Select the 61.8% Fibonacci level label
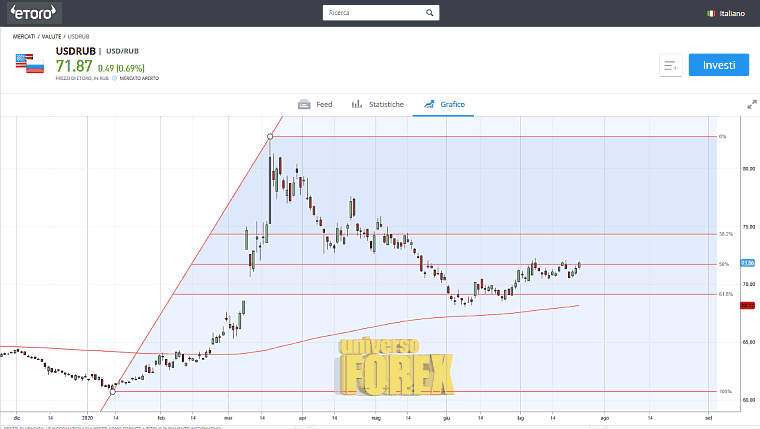This screenshot has height=429, width=760. (725, 294)
